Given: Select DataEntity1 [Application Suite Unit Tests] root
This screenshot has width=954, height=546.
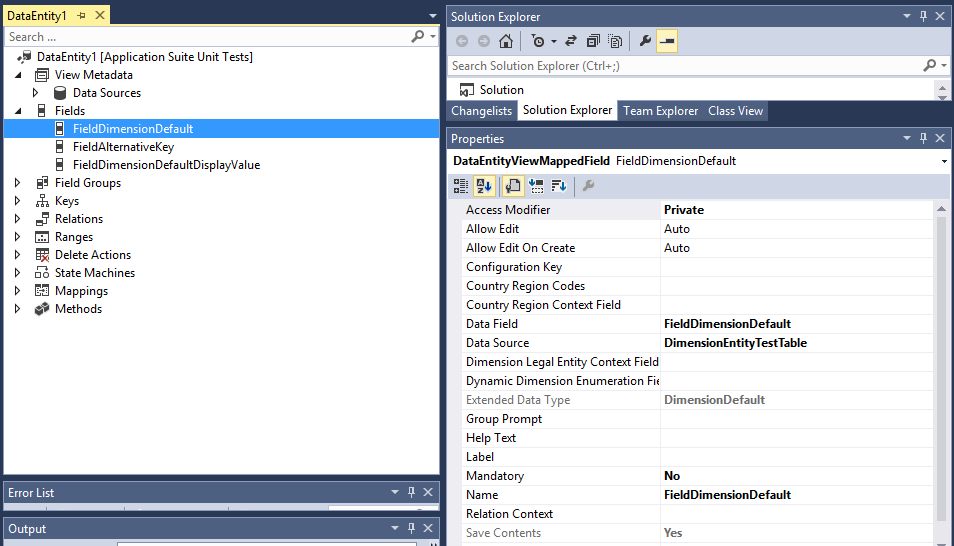Looking at the screenshot, I should pyautogui.click(x=145, y=57).
